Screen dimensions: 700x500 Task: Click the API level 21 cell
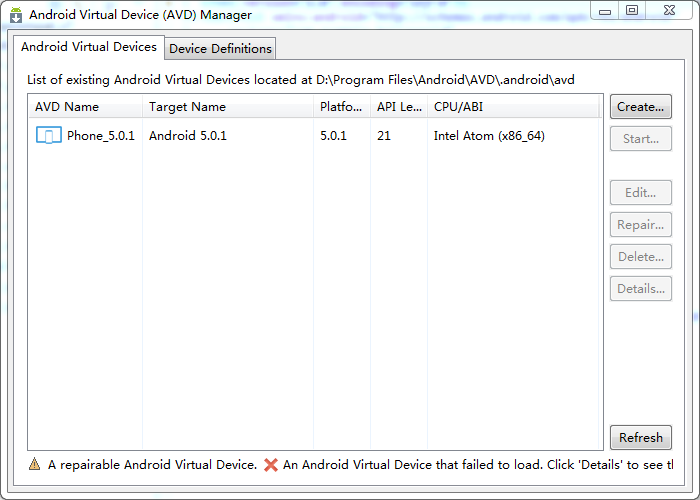click(383, 136)
